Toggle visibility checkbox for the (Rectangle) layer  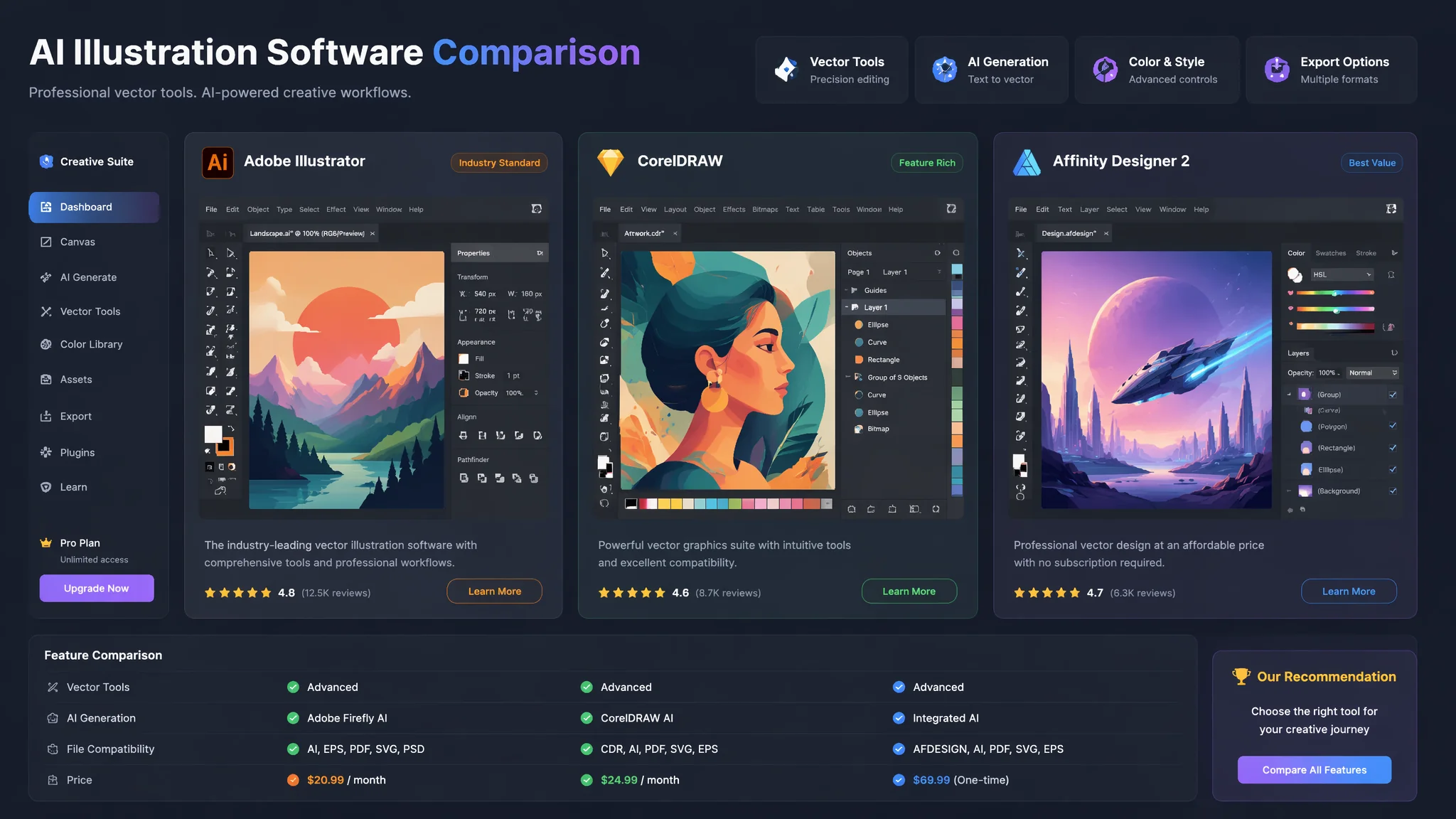(x=1393, y=448)
